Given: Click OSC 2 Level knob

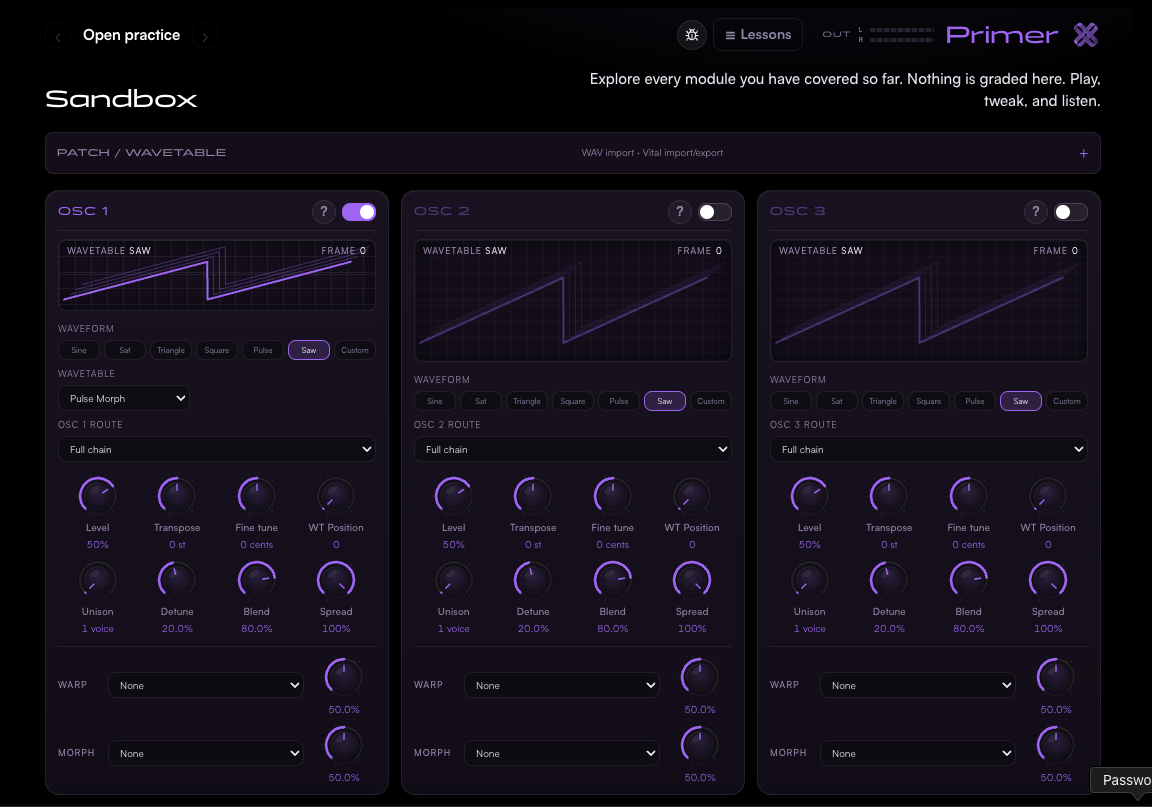Looking at the screenshot, I should 453,496.
